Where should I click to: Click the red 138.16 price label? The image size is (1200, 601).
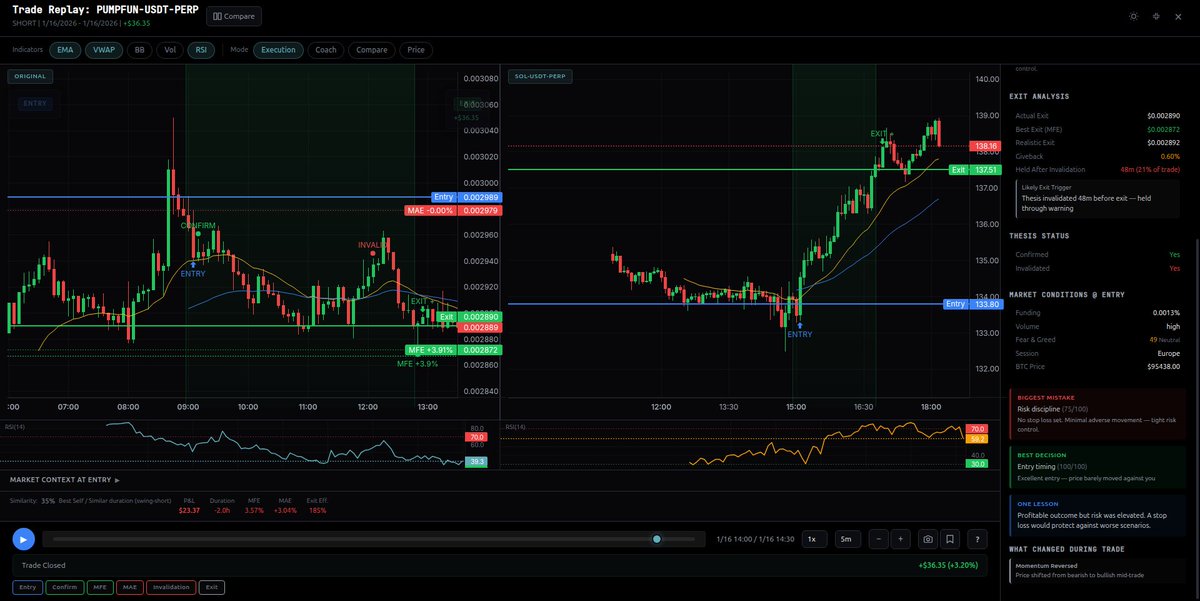(987, 146)
